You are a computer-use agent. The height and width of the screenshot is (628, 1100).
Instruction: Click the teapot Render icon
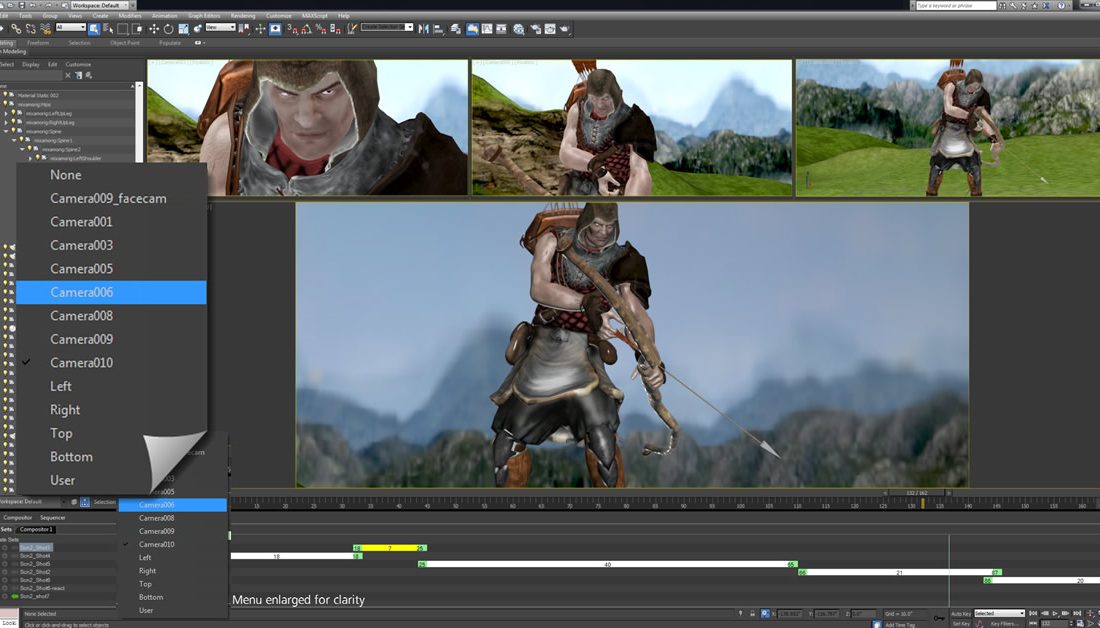pyautogui.click(x=565, y=29)
